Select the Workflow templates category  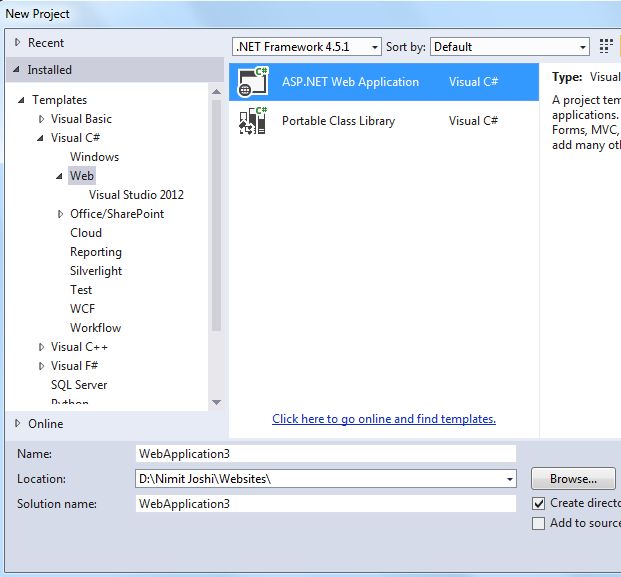click(x=95, y=328)
